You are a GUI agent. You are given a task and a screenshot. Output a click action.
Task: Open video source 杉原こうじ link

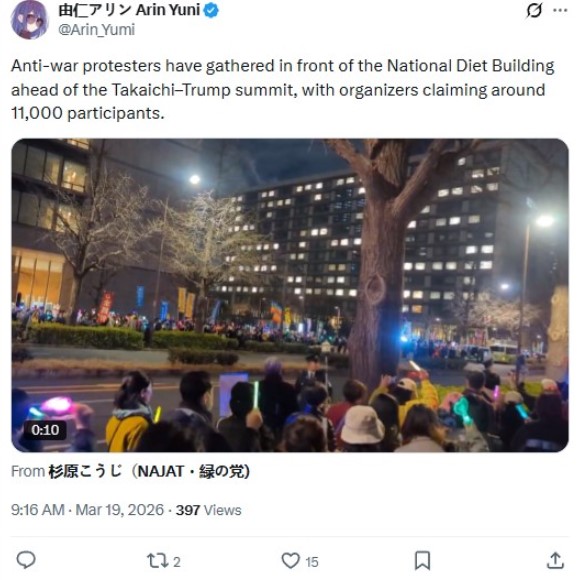click(x=149, y=471)
